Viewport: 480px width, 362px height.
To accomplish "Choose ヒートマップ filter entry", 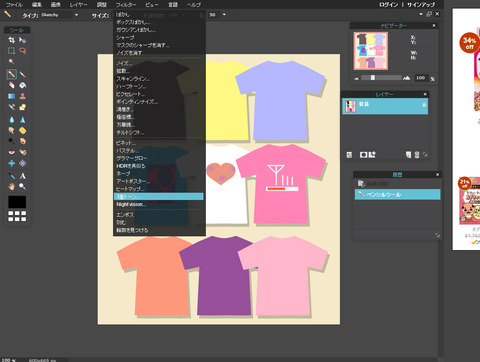I will (x=159, y=189).
